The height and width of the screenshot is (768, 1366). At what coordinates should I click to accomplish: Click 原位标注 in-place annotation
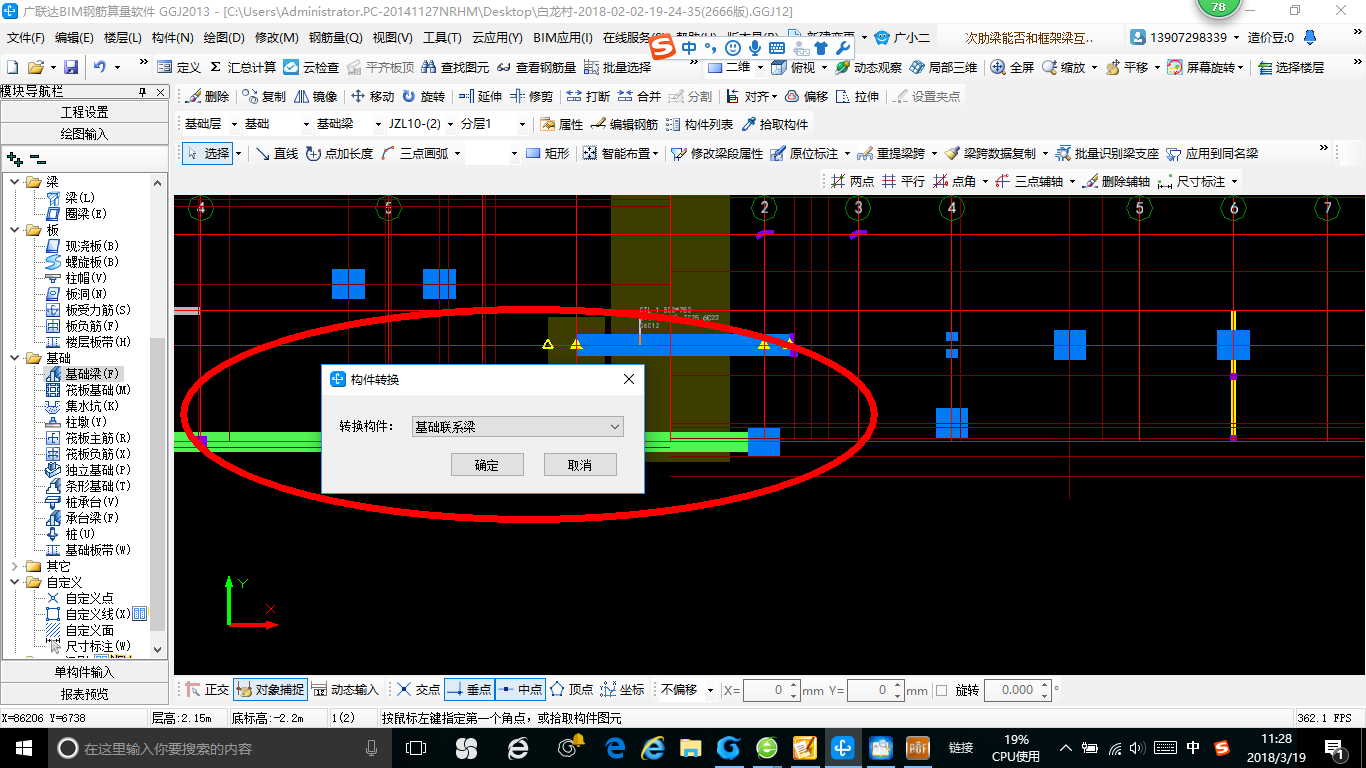coord(804,153)
